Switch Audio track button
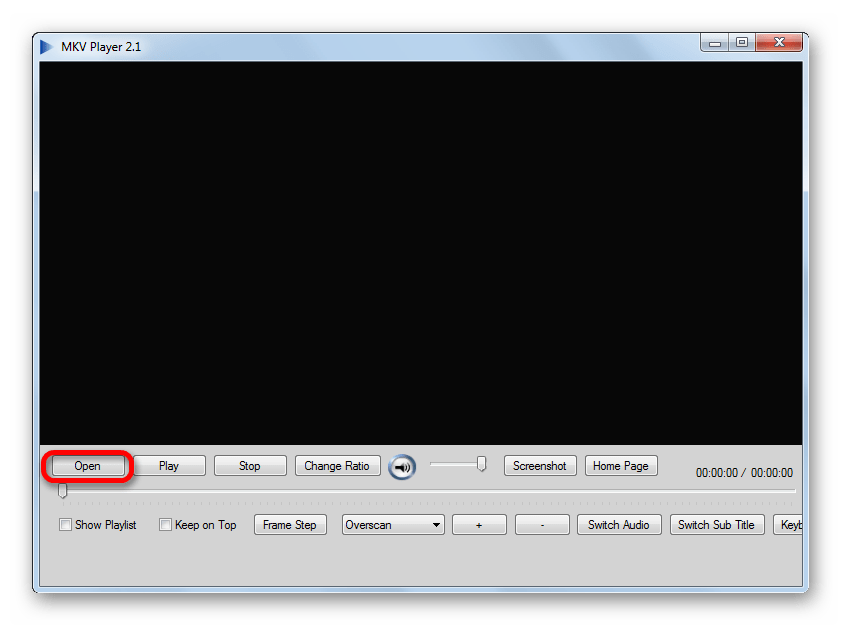842x626 pixels. pos(619,525)
